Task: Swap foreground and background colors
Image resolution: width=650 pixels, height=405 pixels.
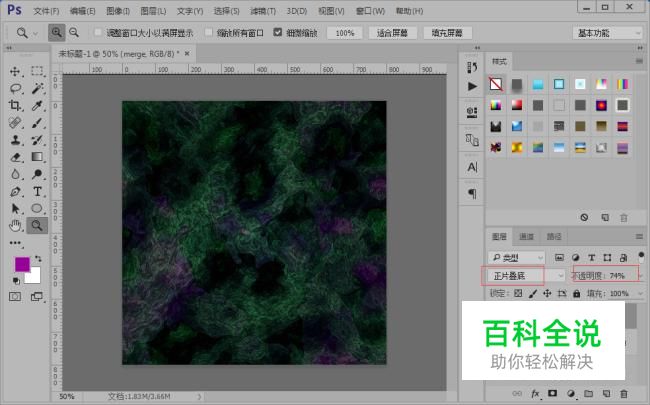Action: 38,259
